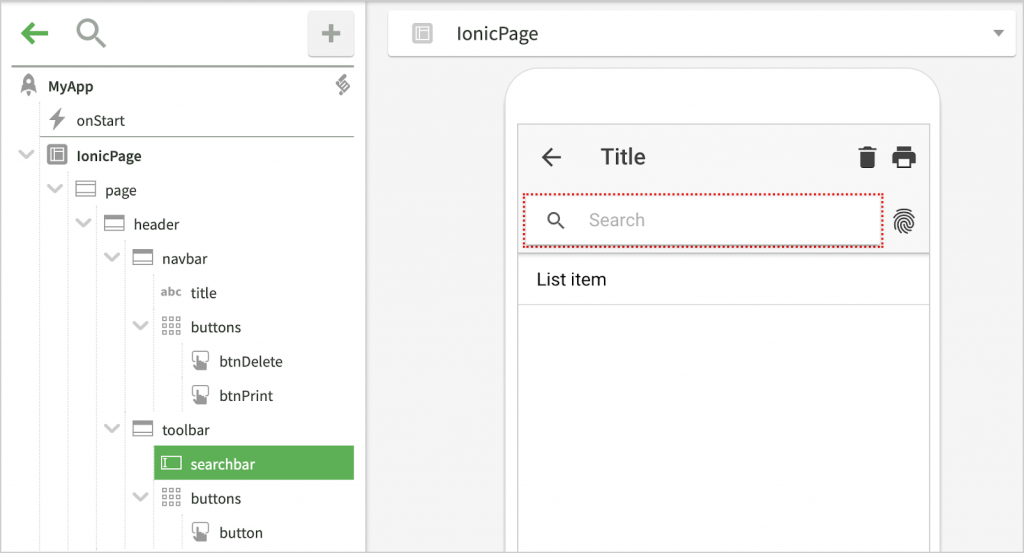Click the back arrow next to Title

point(551,157)
